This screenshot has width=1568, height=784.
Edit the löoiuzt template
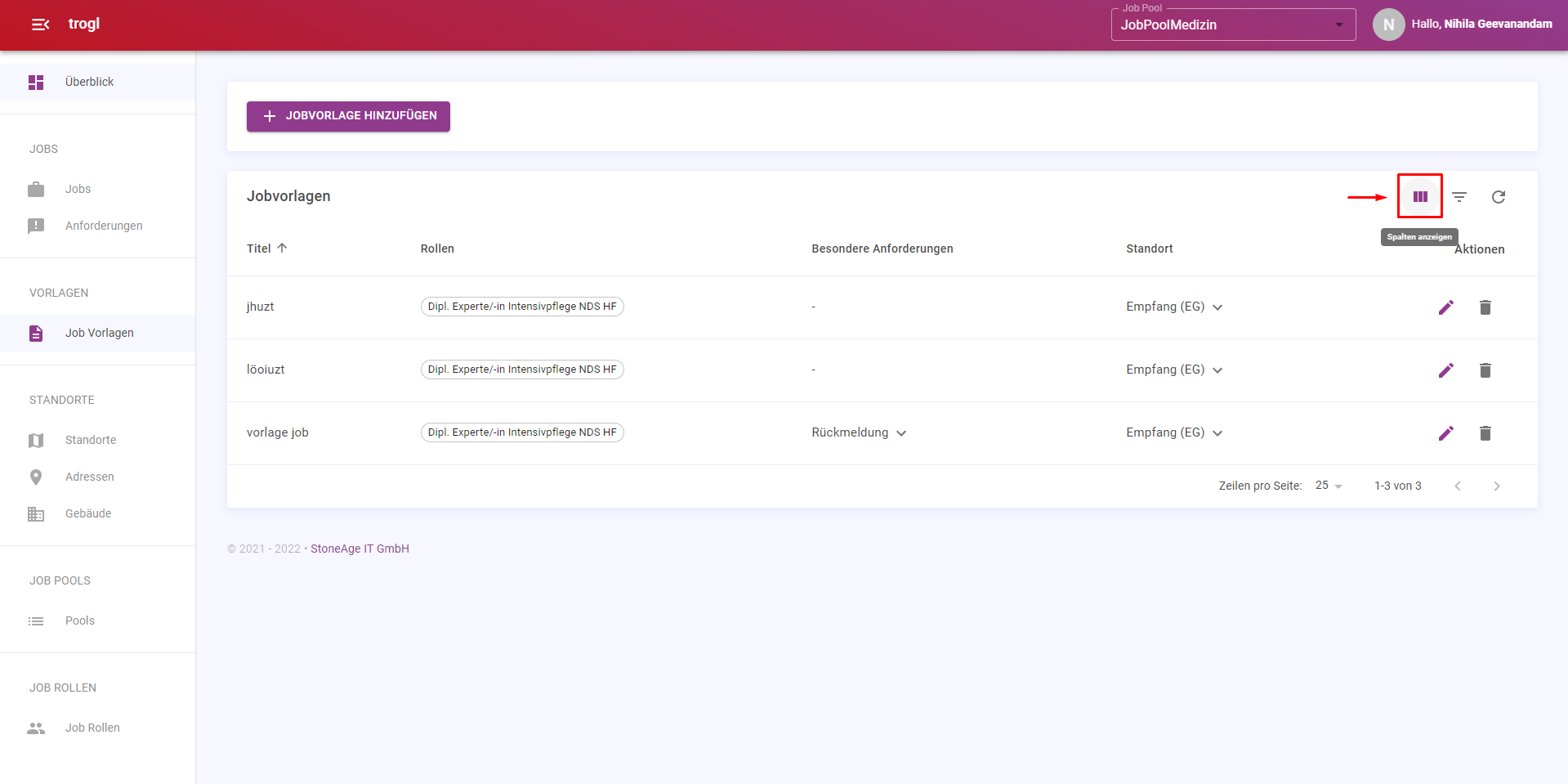point(1446,370)
